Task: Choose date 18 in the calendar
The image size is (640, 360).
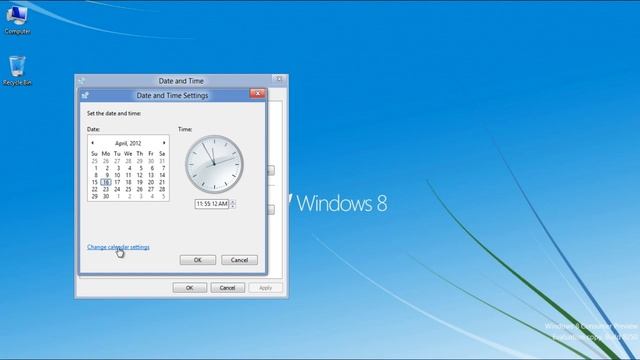Action: pyautogui.click(x=128, y=182)
